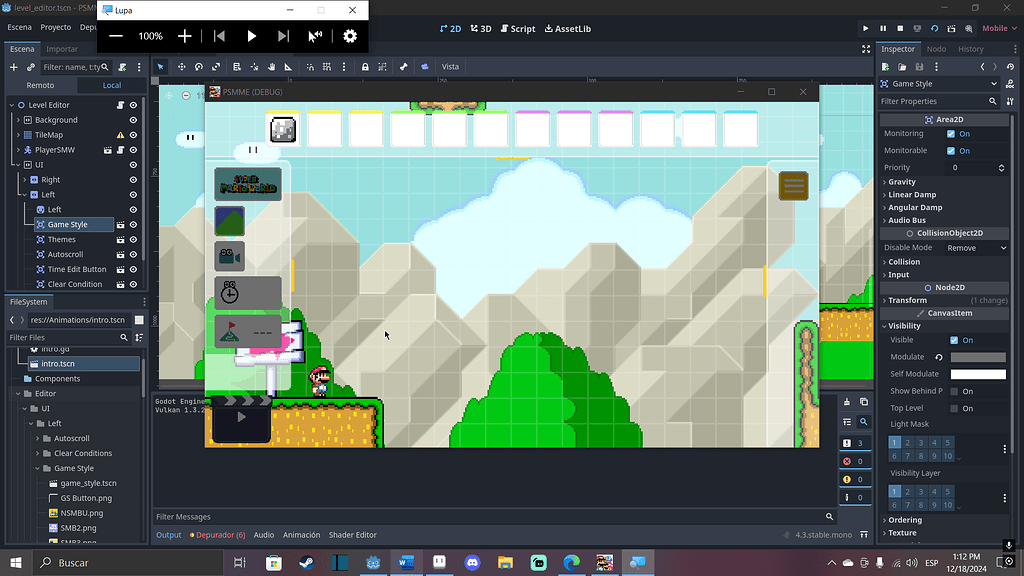Collapse the UI branch in the scene tree
This screenshot has width=1024, height=576.
pos(17,164)
